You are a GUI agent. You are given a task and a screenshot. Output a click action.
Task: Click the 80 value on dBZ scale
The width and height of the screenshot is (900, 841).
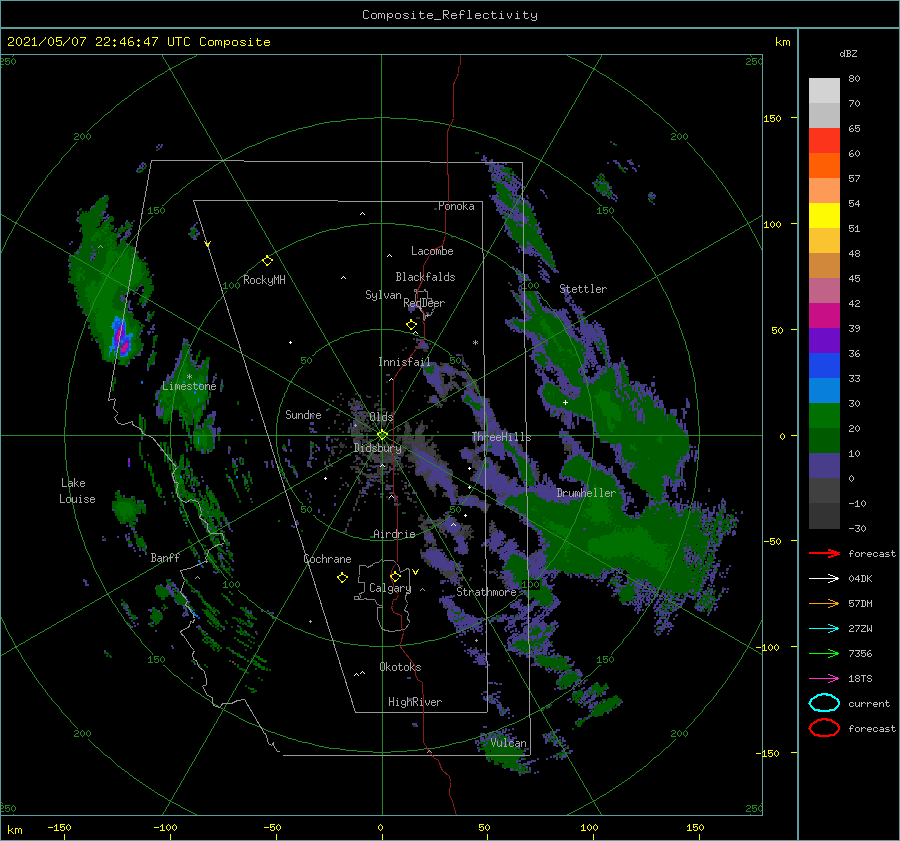[854, 79]
